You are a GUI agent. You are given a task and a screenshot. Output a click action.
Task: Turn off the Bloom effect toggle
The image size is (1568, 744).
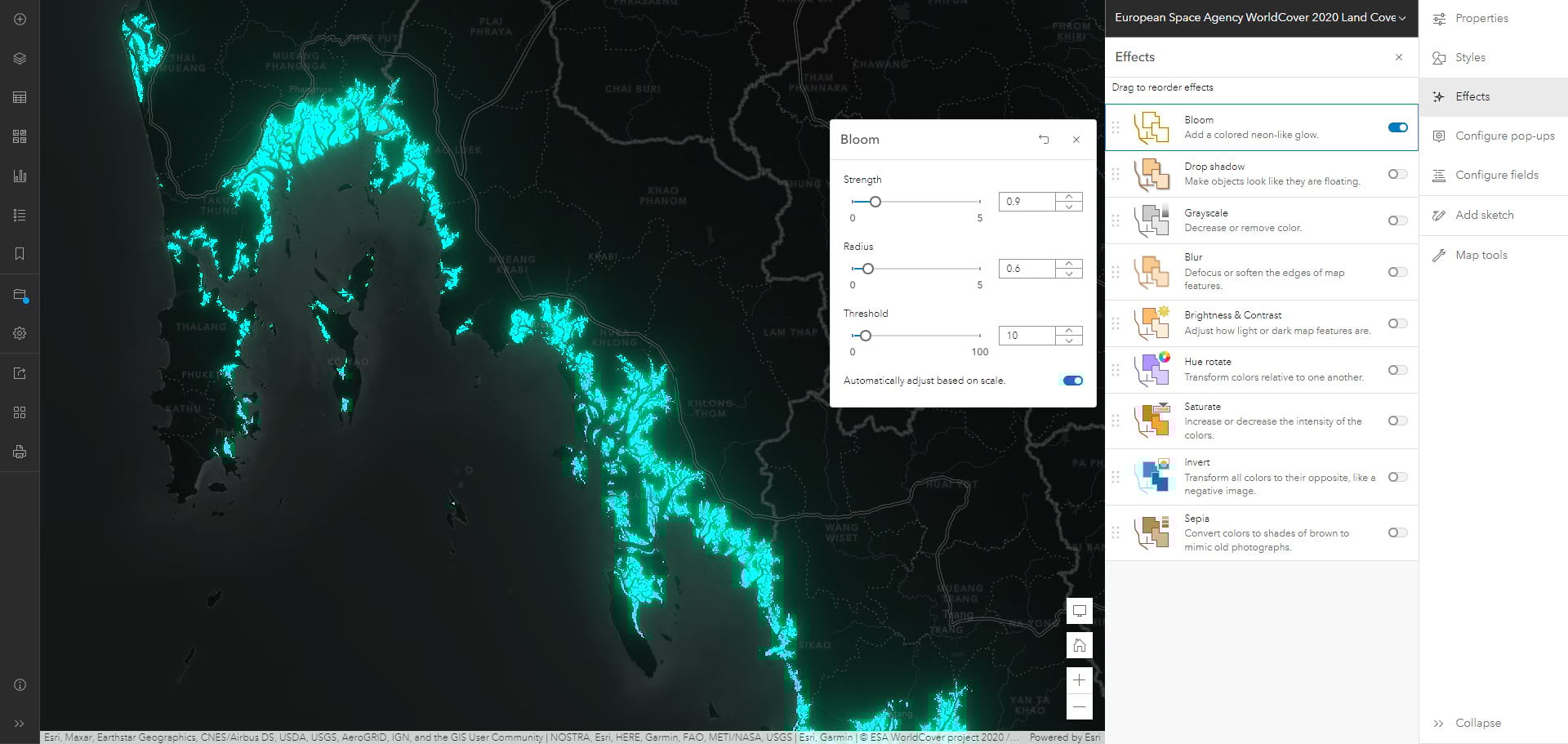1397,127
